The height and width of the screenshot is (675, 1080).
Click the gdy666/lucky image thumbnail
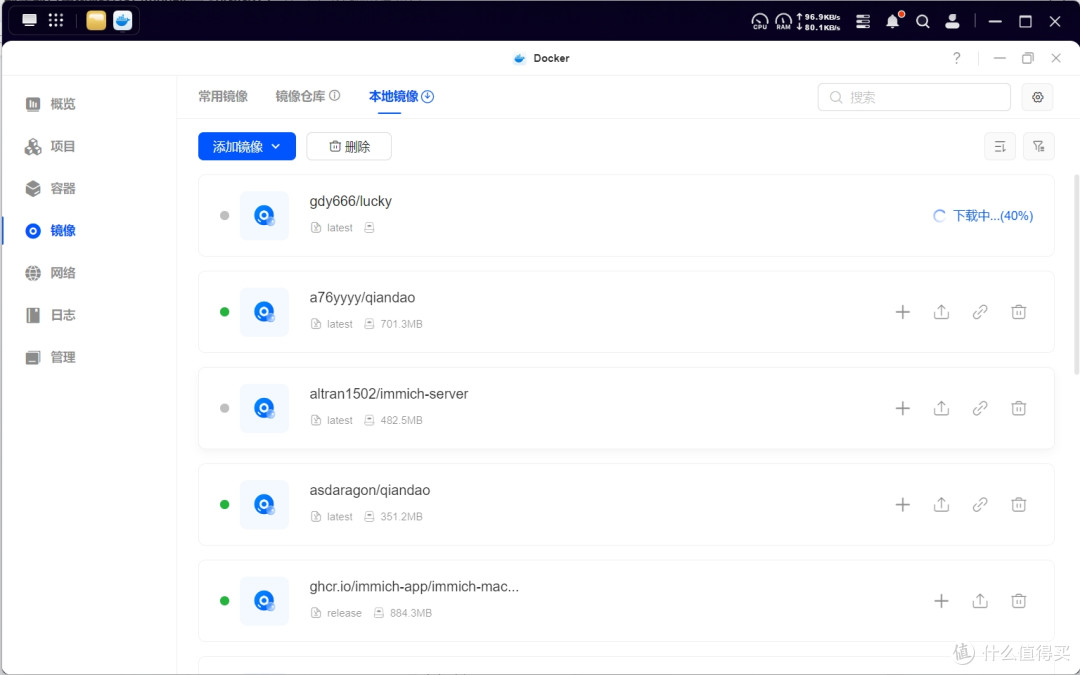point(264,216)
